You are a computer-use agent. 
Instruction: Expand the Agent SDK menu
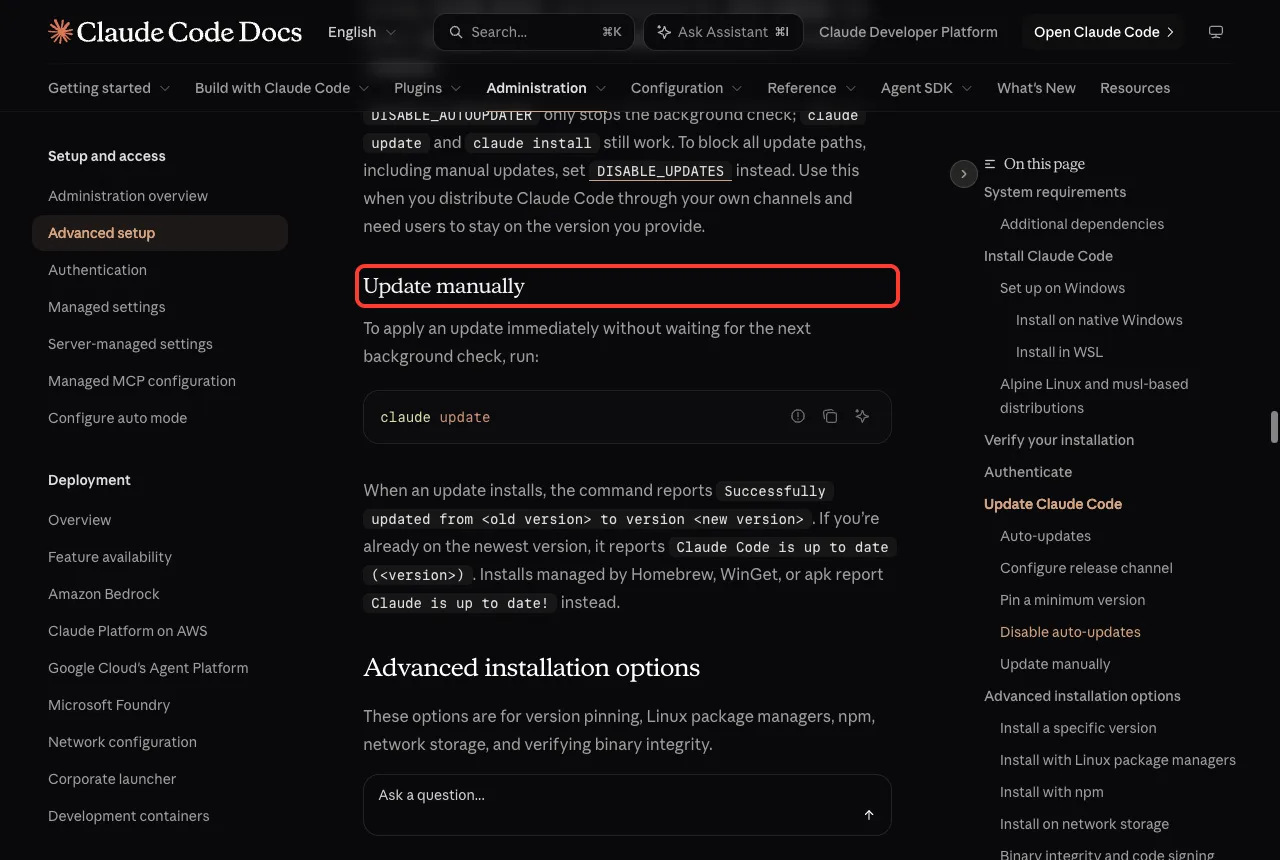click(927, 88)
